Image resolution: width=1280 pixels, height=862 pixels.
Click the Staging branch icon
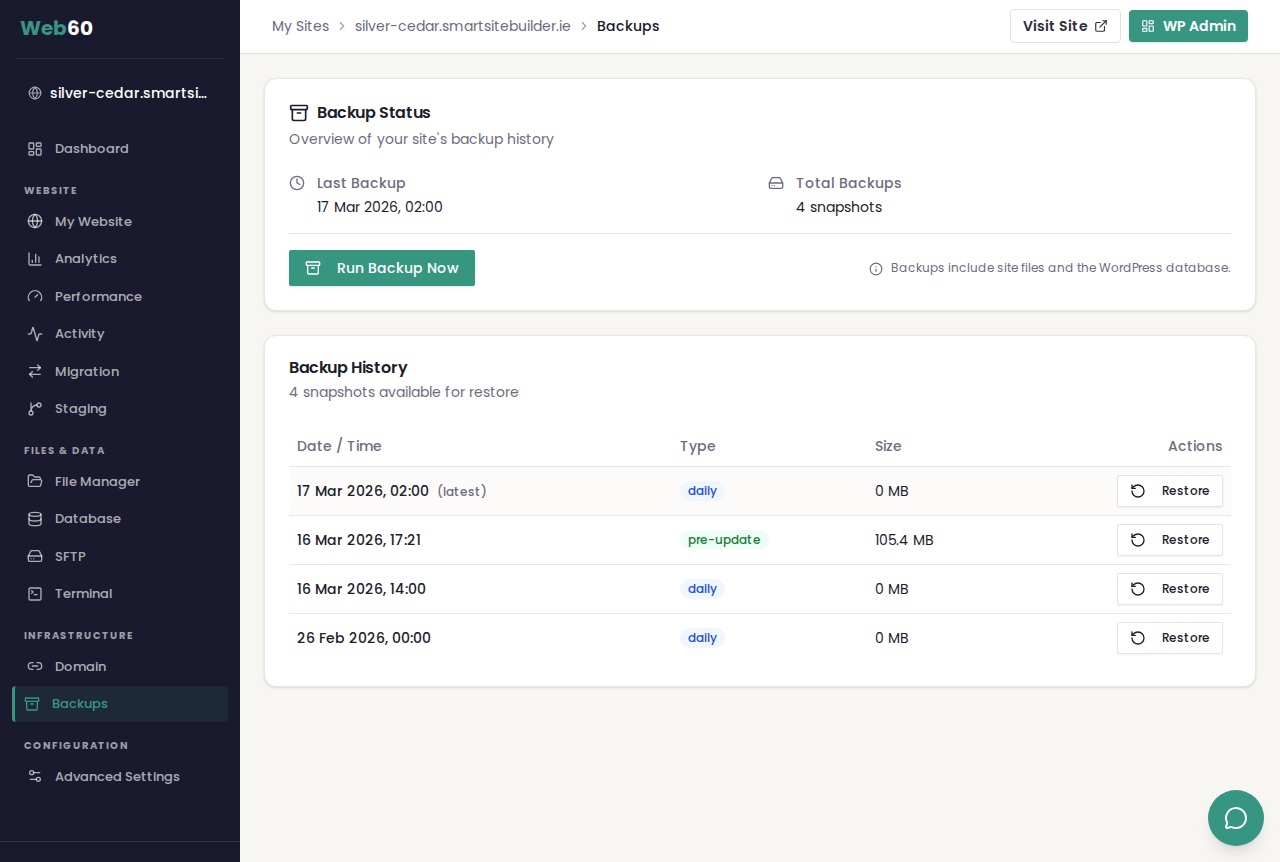35,409
